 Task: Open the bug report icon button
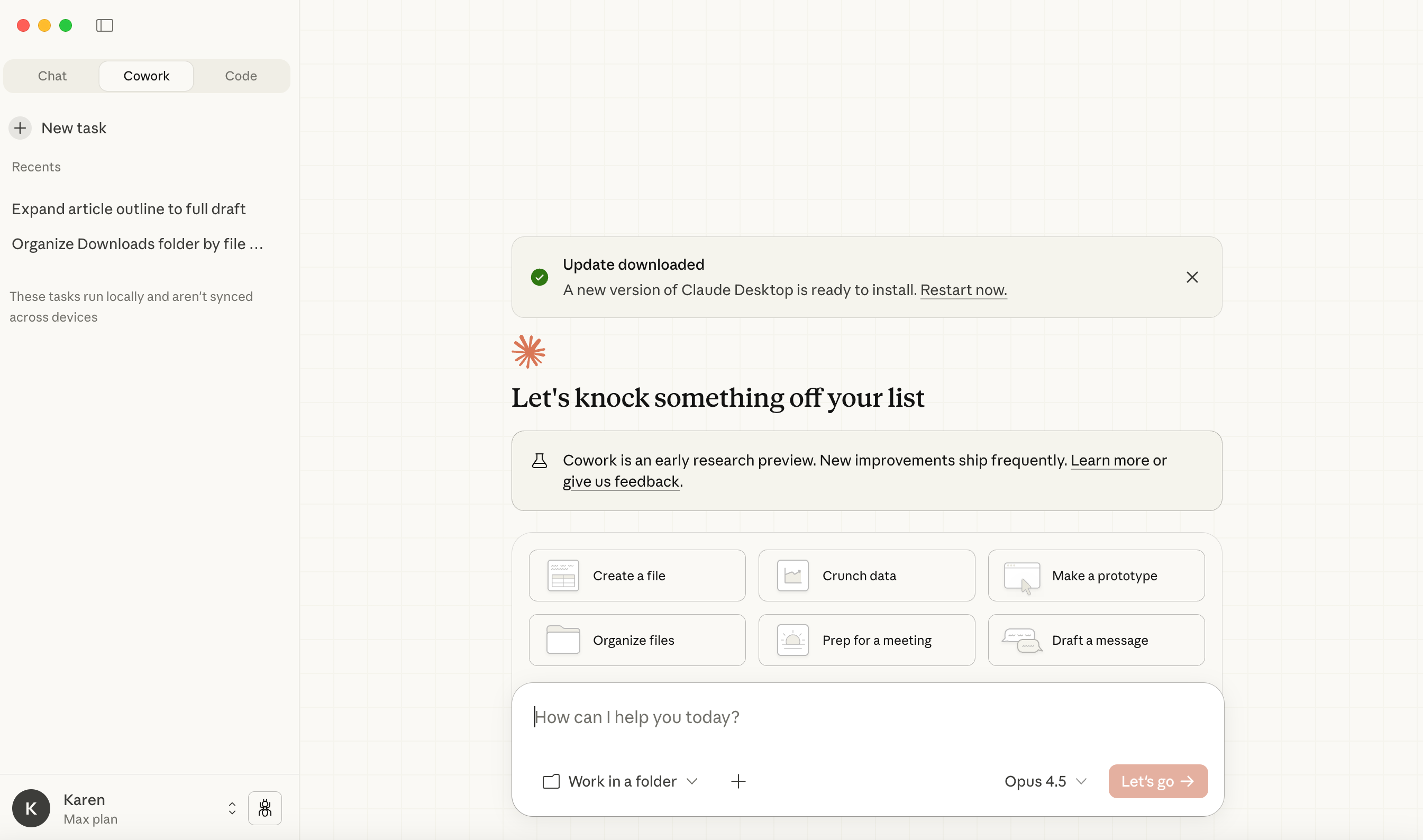264,808
